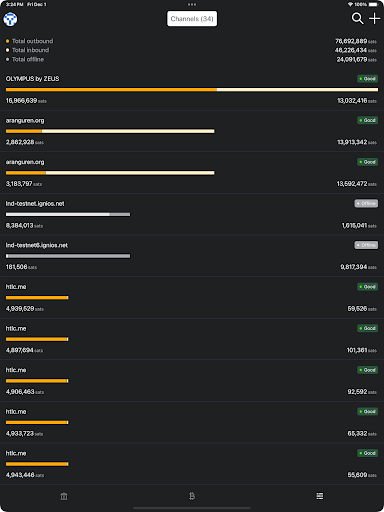Click Offline badge on lnd-testnet6.ignios.net
The height and width of the screenshot is (512, 384).
click(x=366, y=245)
